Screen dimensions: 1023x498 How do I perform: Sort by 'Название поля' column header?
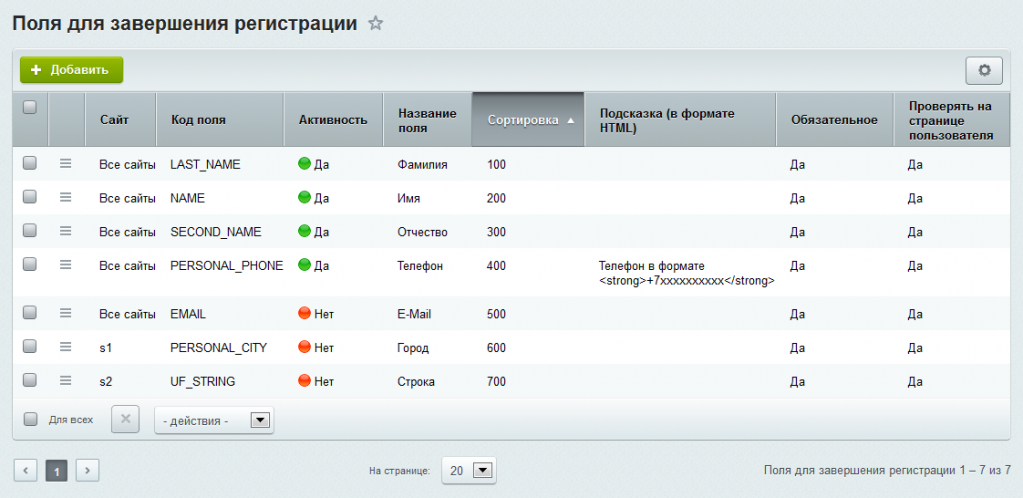[x=427, y=119]
